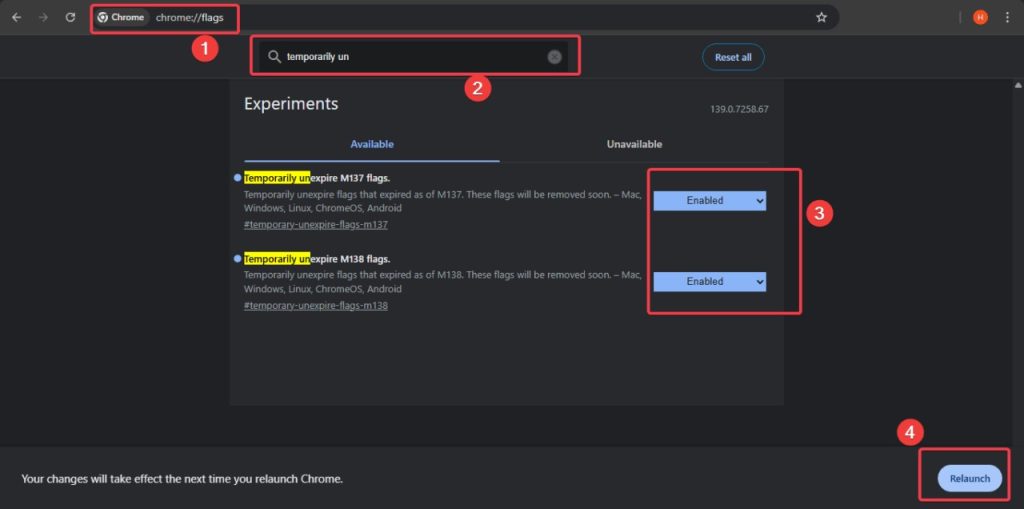Go back using the browser back arrow
Screen dimensions: 1024x509
pyautogui.click(x=17, y=17)
